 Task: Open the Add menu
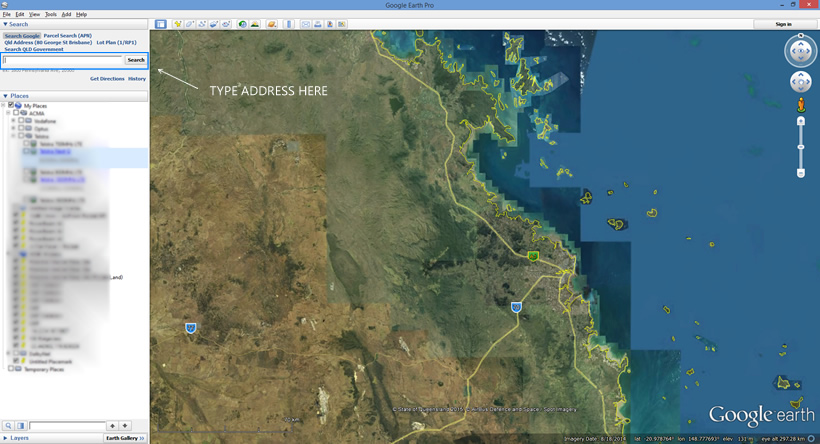[66, 15]
